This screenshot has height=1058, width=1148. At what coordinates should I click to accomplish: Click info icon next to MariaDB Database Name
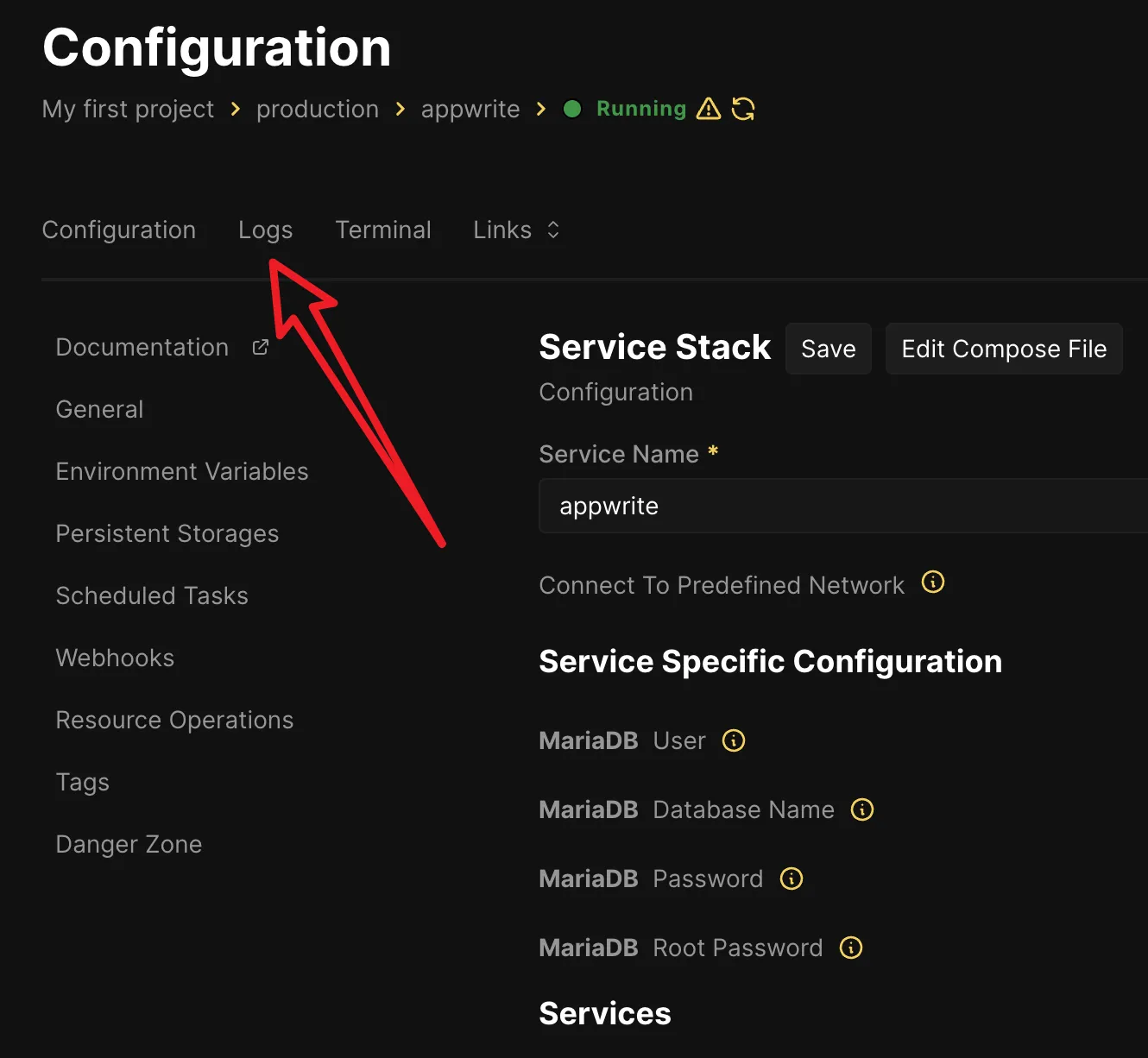pyautogui.click(x=862, y=809)
